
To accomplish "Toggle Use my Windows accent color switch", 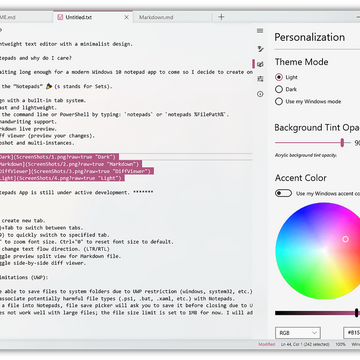I will (x=283, y=193).
